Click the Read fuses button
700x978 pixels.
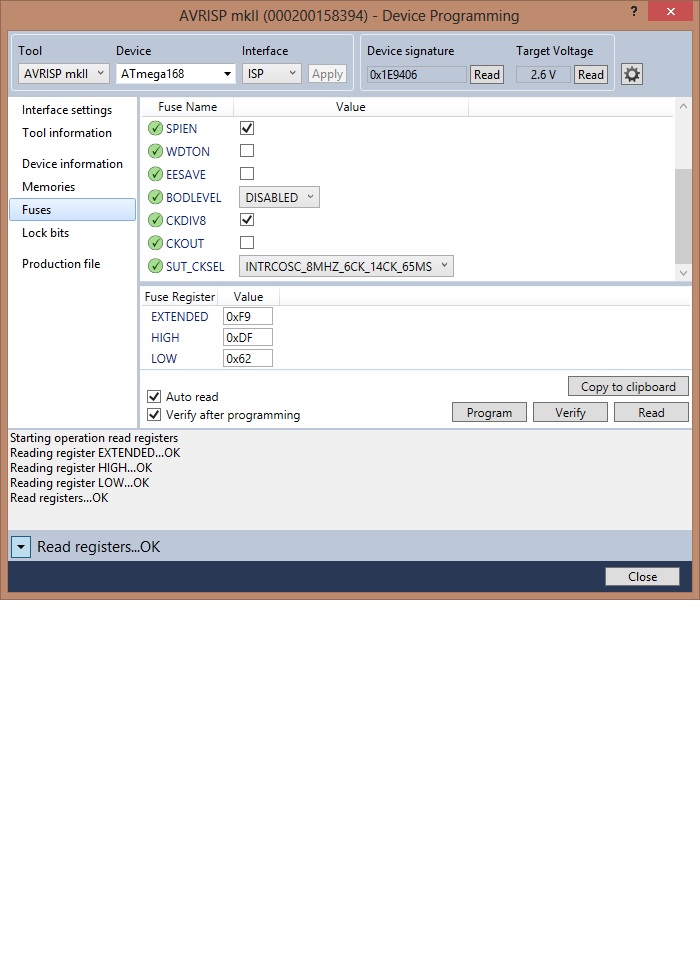coord(651,412)
